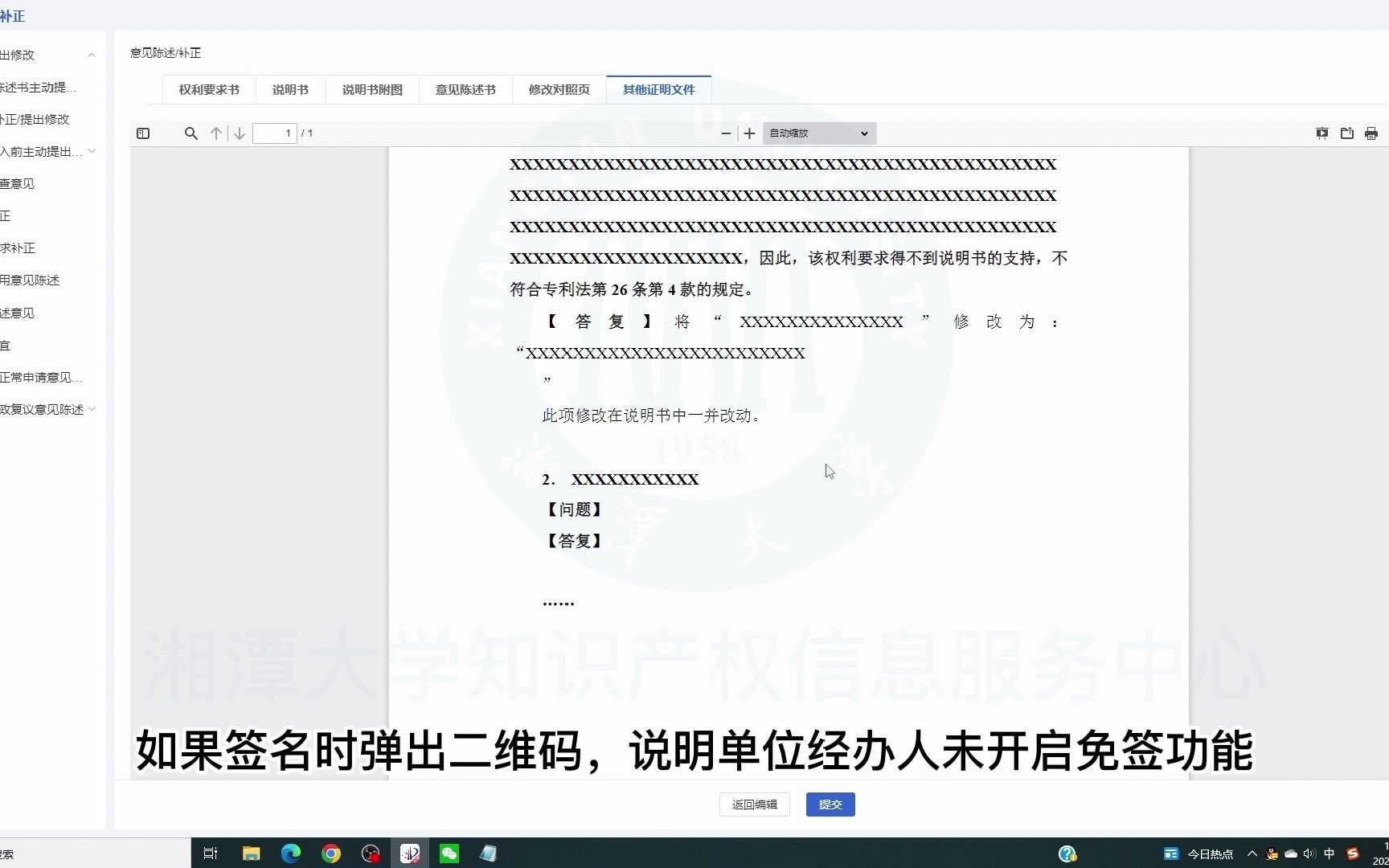This screenshot has height=868, width=1389.
Task: Open 述意见 sidebar item
Action: (x=17, y=313)
